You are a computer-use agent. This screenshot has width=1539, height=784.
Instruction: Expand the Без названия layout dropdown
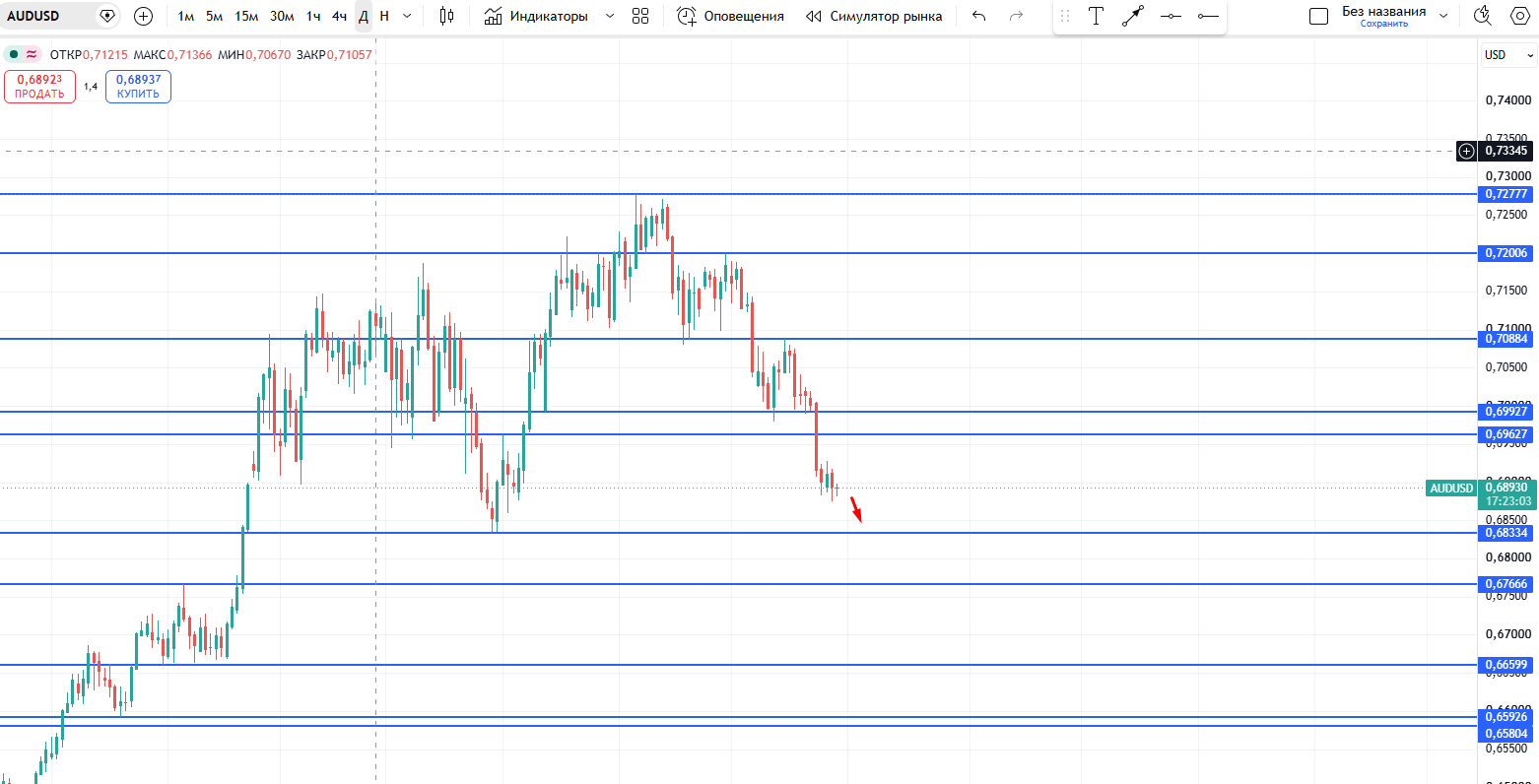(x=1443, y=16)
